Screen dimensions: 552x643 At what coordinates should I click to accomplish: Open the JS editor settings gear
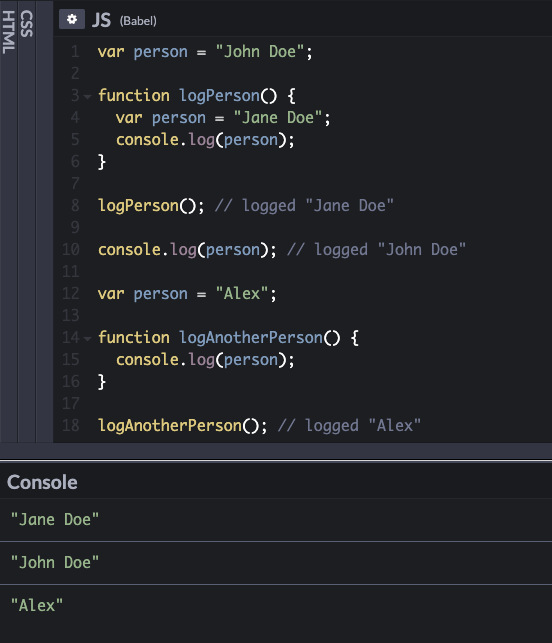[x=72, y=19]
